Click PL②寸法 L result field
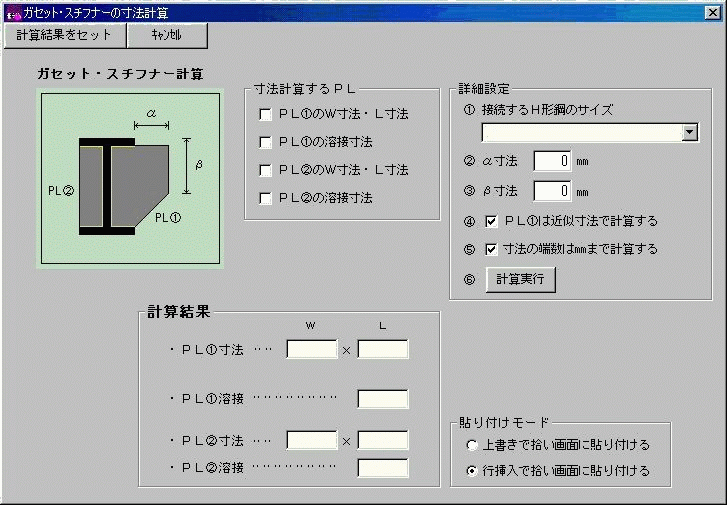This screenshot has height=505, width=727. point(383,440)
